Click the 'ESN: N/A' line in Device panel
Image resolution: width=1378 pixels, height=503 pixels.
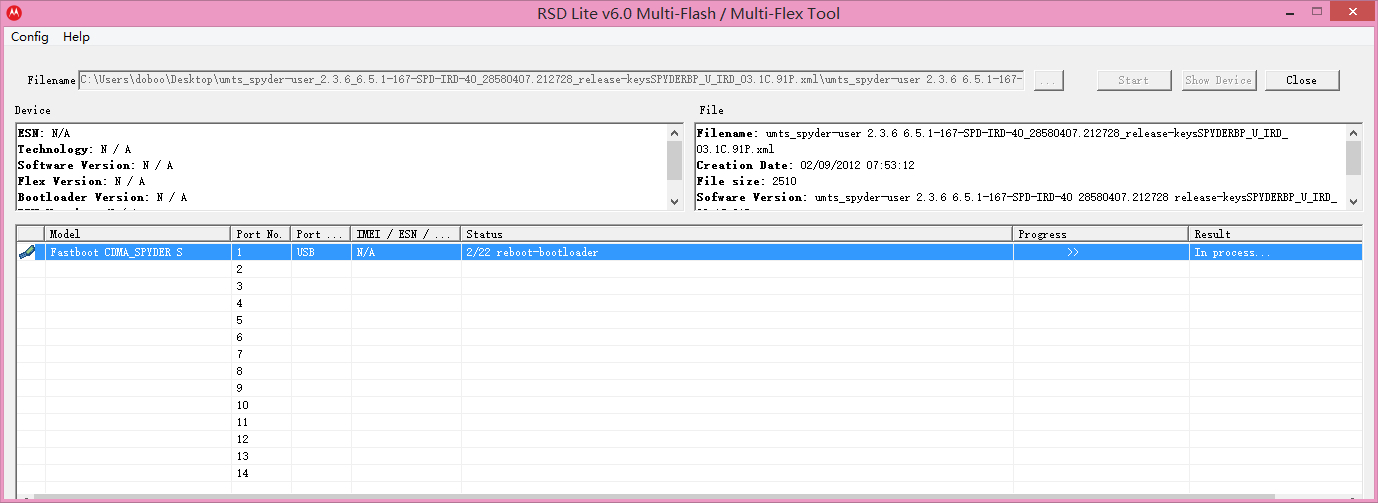[44, 133]
